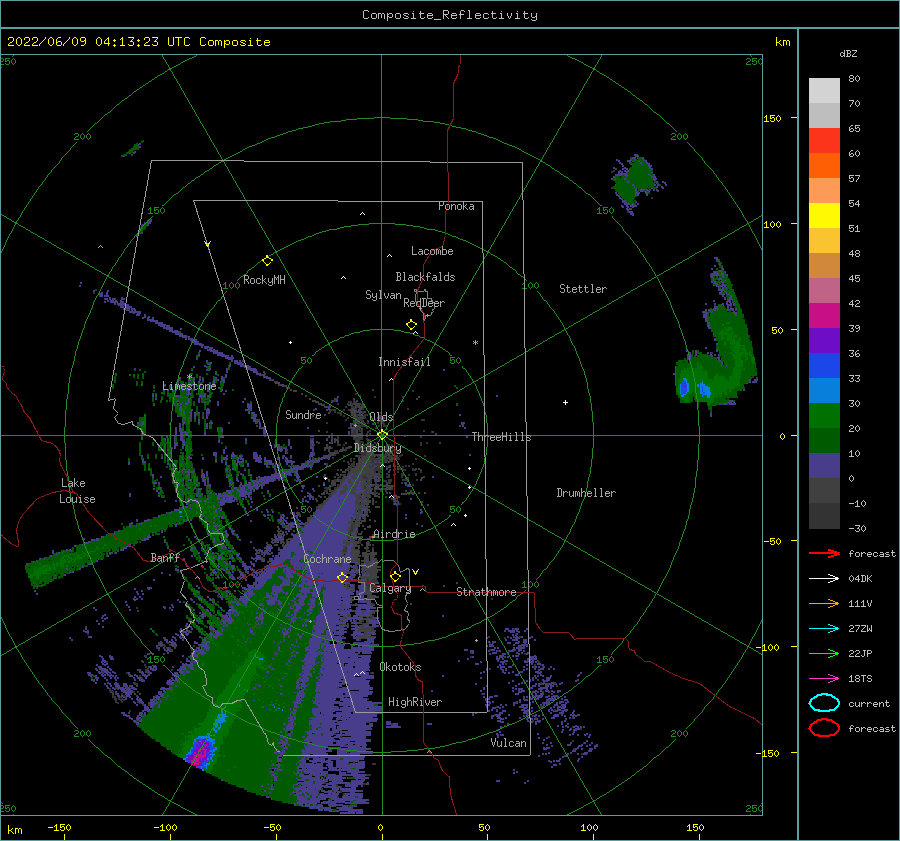Select the 42 dBZ magenta legend swatch
Screen dimensions: 900x841
click(x=824, y=315)
